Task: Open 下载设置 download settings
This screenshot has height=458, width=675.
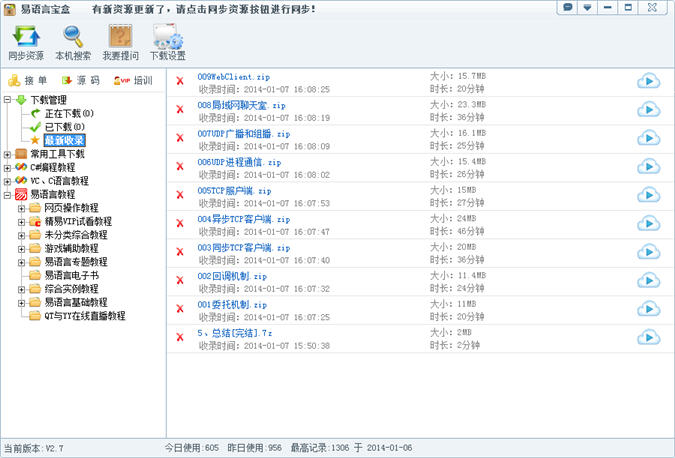Action: coord(167,38)
